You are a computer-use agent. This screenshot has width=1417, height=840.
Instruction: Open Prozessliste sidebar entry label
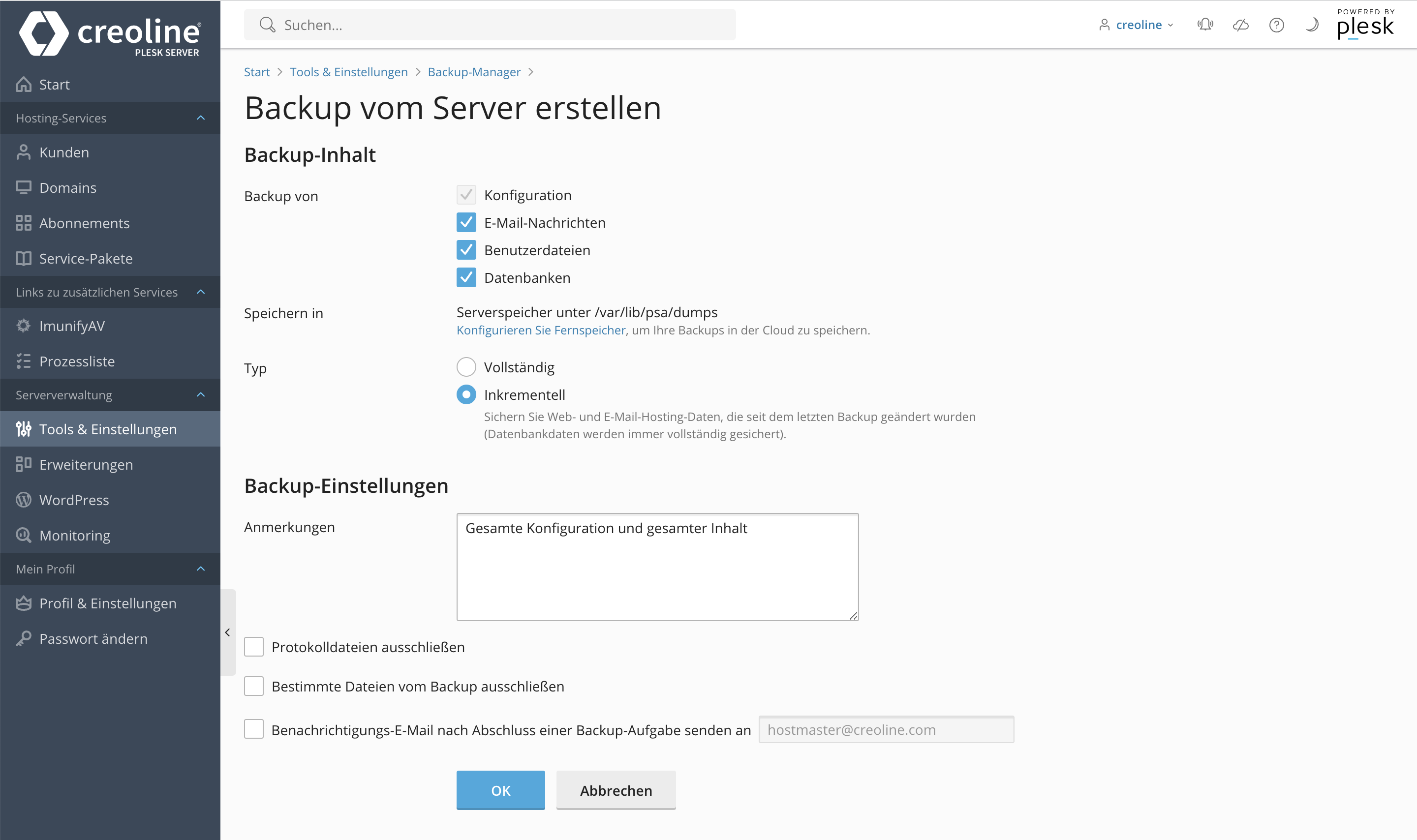coord(77,361)
